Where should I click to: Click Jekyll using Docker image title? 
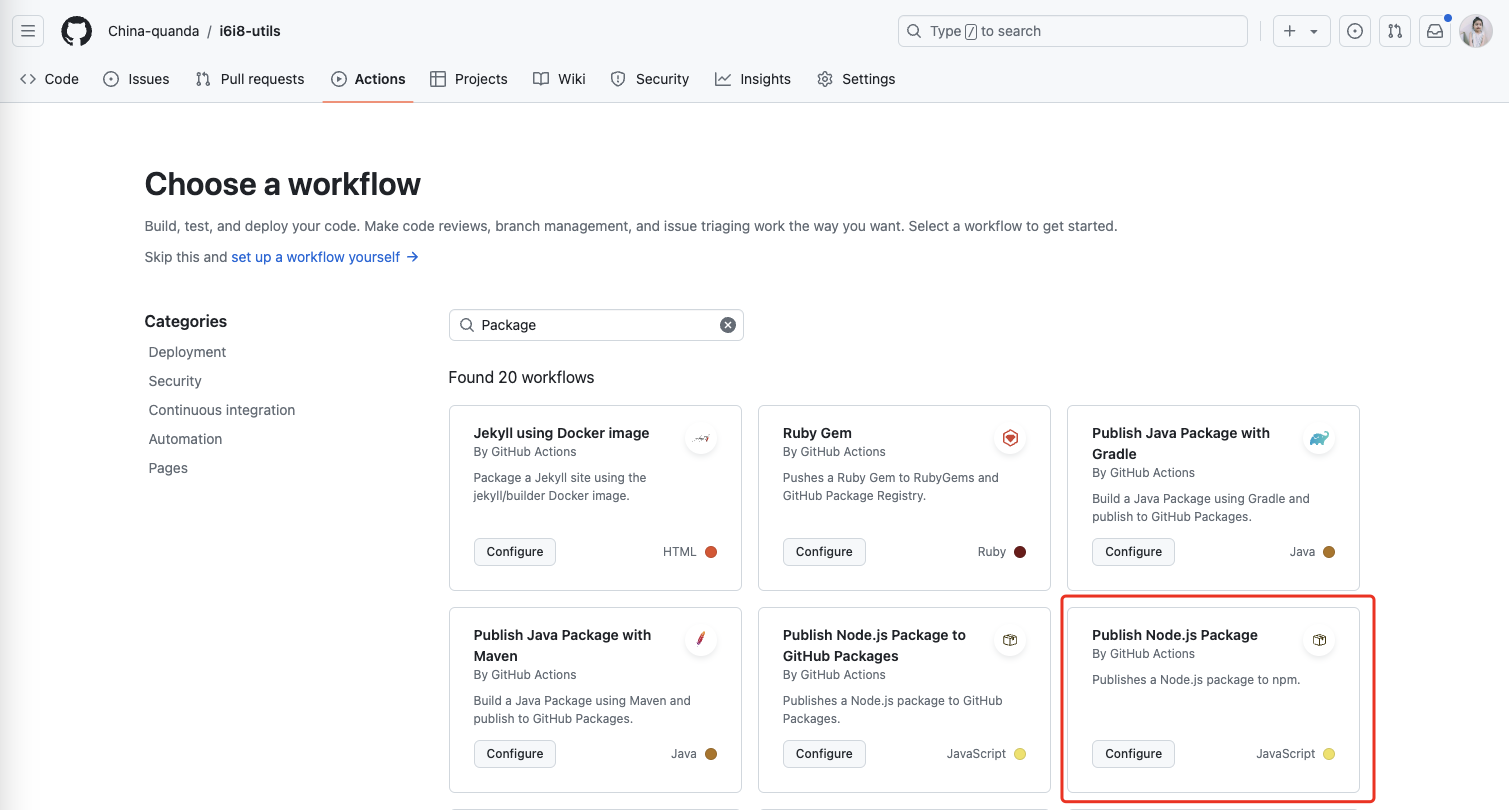click(561, 433)
